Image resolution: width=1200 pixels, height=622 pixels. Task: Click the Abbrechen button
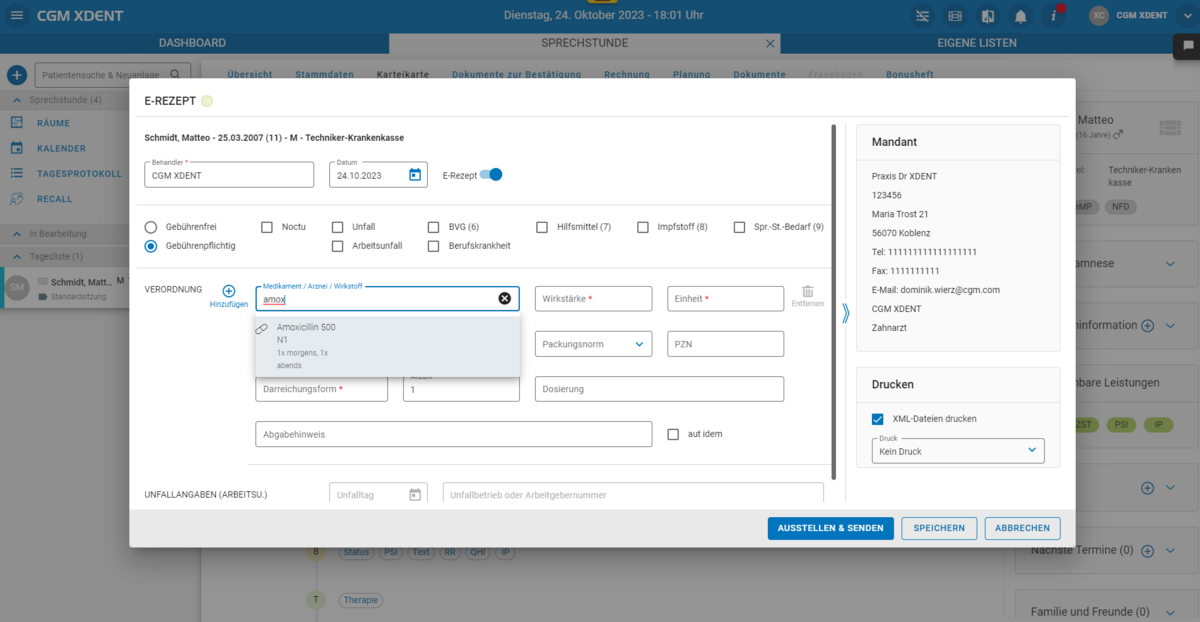[1023, 528]
